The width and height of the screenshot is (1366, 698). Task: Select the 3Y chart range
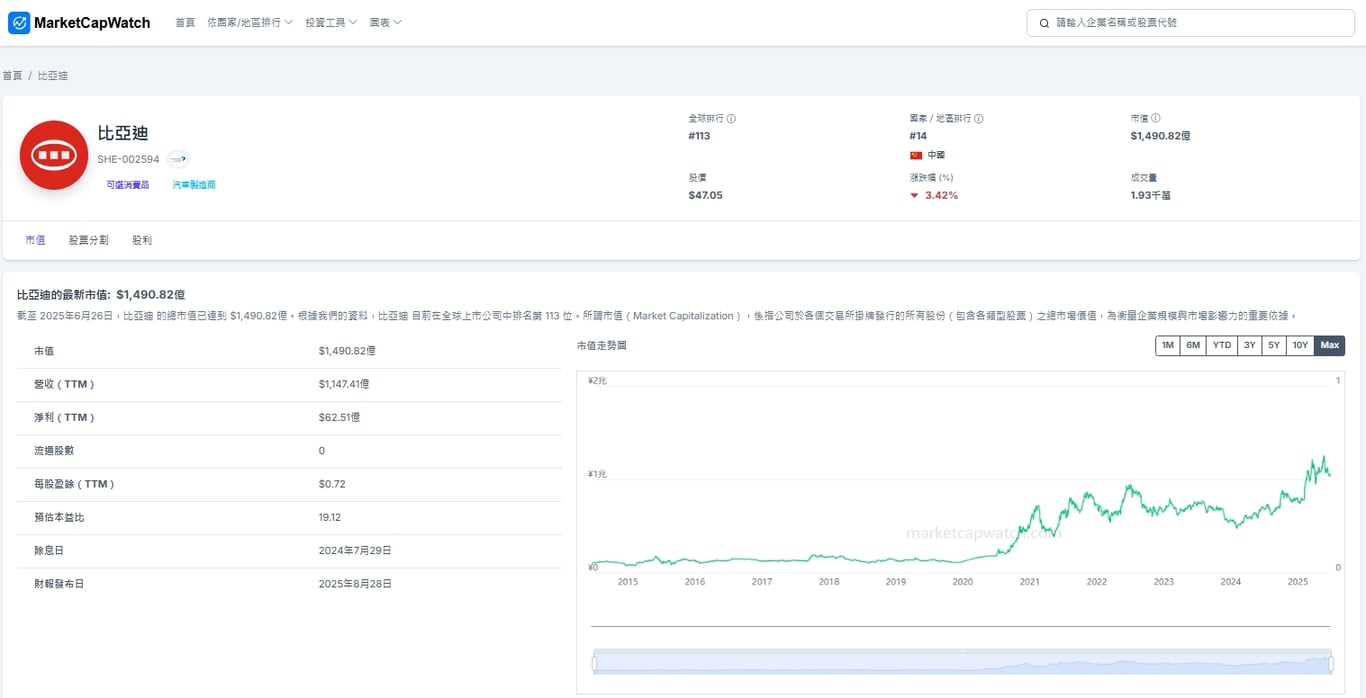[x=1249, y=345]
